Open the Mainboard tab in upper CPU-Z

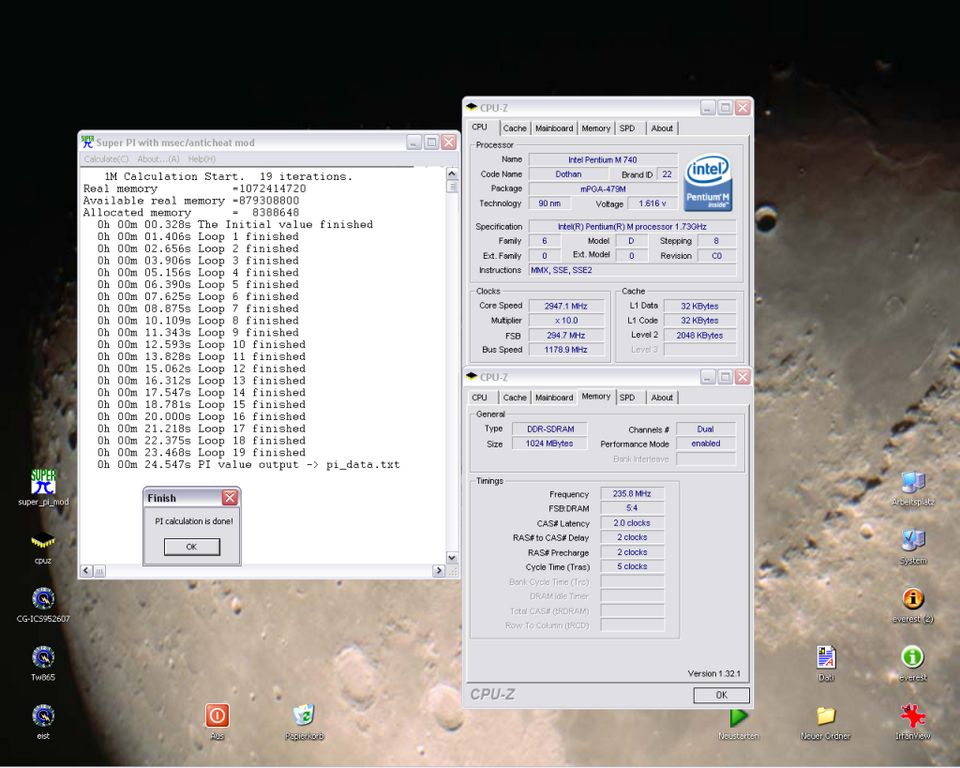[554, 129]
